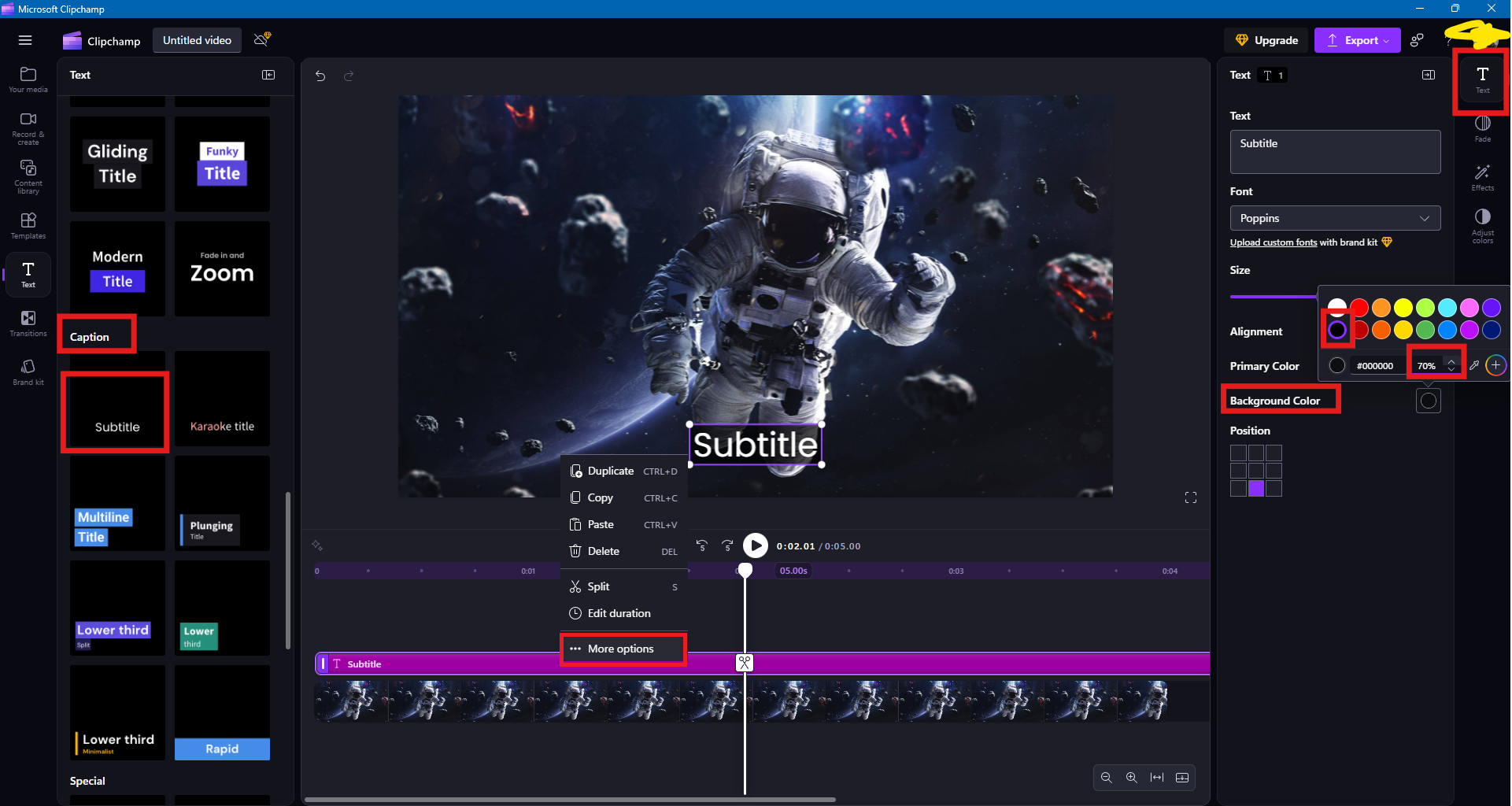
Task: Open the Brand kit panel
Action: (x=28, y=372)
